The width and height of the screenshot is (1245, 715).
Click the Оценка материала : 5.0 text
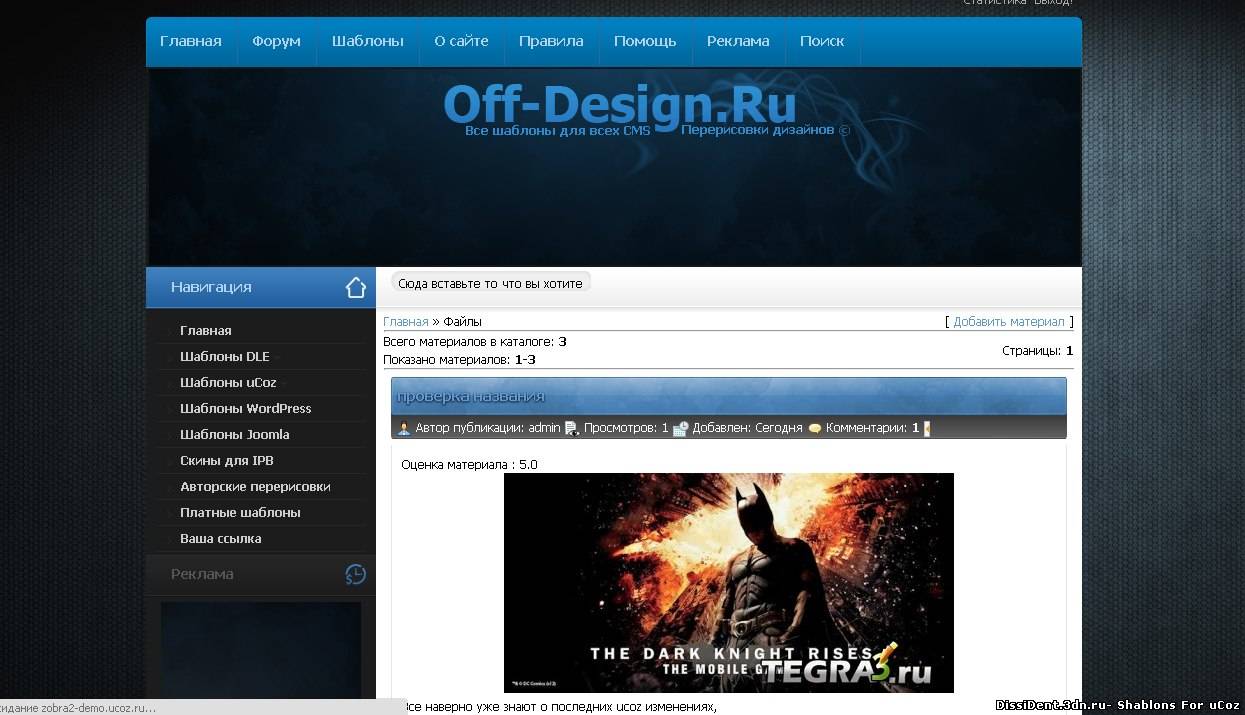470,465
